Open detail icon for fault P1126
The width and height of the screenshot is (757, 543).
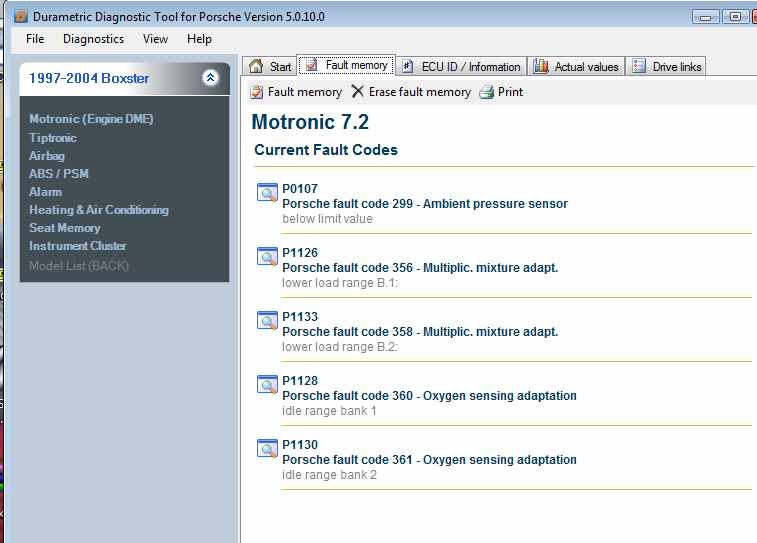(267, 257)
